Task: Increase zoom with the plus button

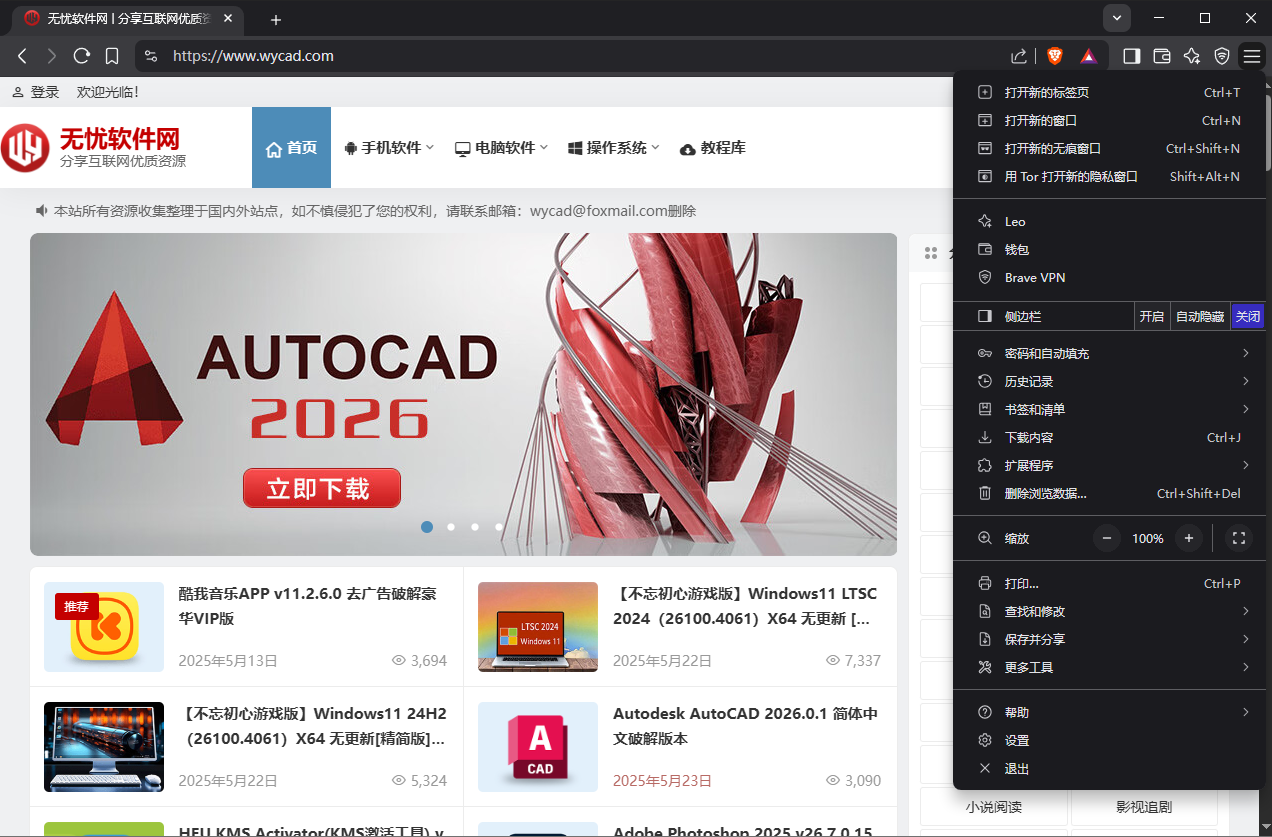Action: [1188, 538]
